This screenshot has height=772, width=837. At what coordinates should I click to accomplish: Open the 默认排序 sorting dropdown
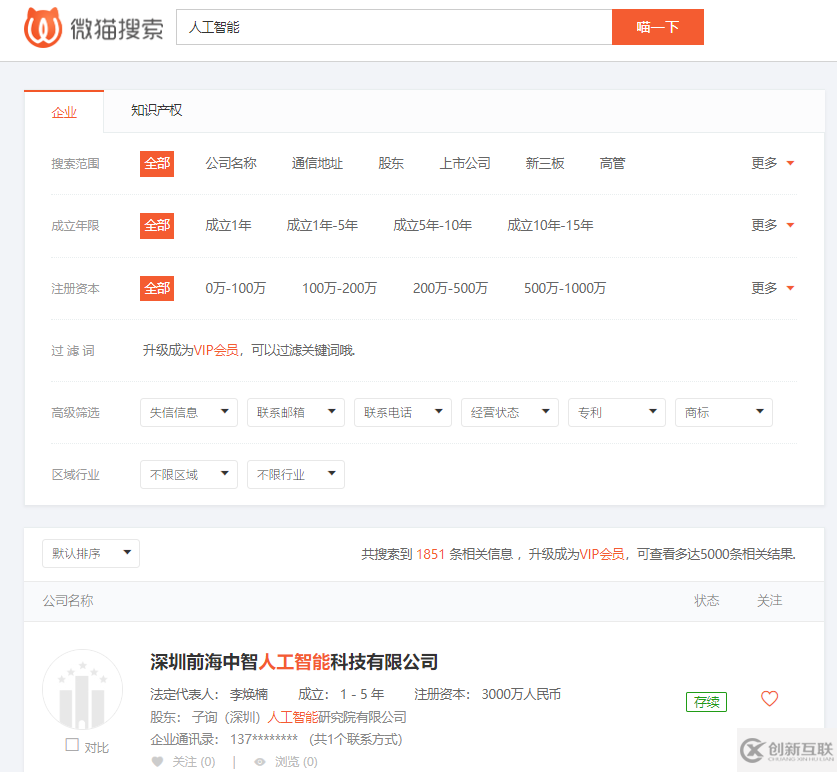coord(91,553)
